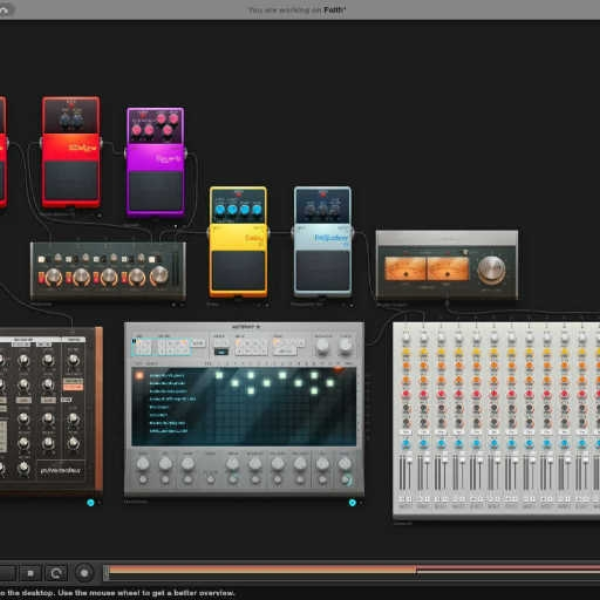600x600 pixels.
Task: Click right knob on the red Slope pedal
Action: [78, 120]
